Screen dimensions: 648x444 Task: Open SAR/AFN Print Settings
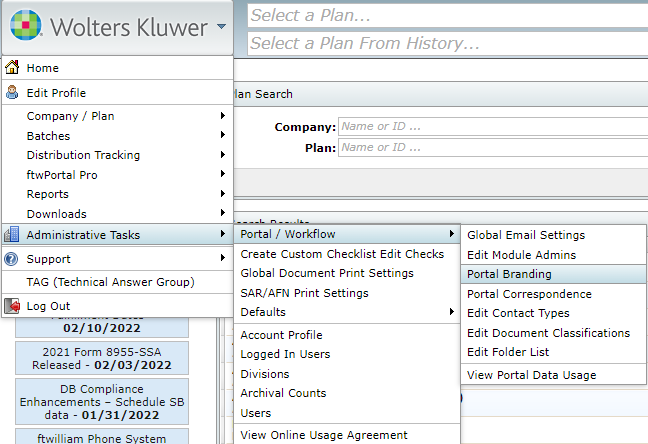pos(347,293)
